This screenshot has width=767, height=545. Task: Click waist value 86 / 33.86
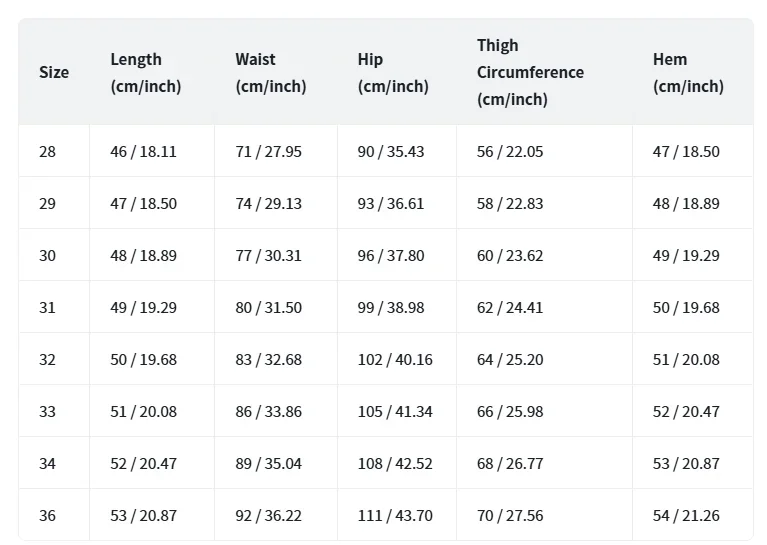268,412
